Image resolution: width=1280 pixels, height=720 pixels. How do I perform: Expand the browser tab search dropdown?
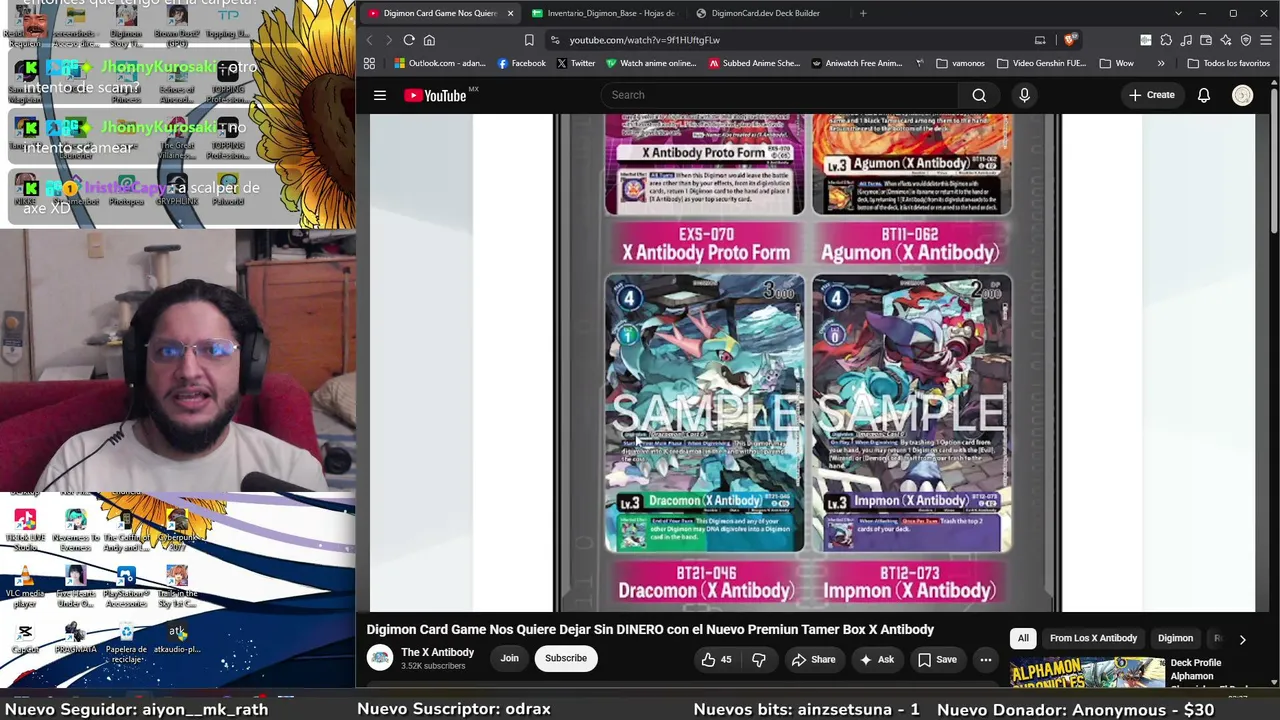[x=1178, y=13]
